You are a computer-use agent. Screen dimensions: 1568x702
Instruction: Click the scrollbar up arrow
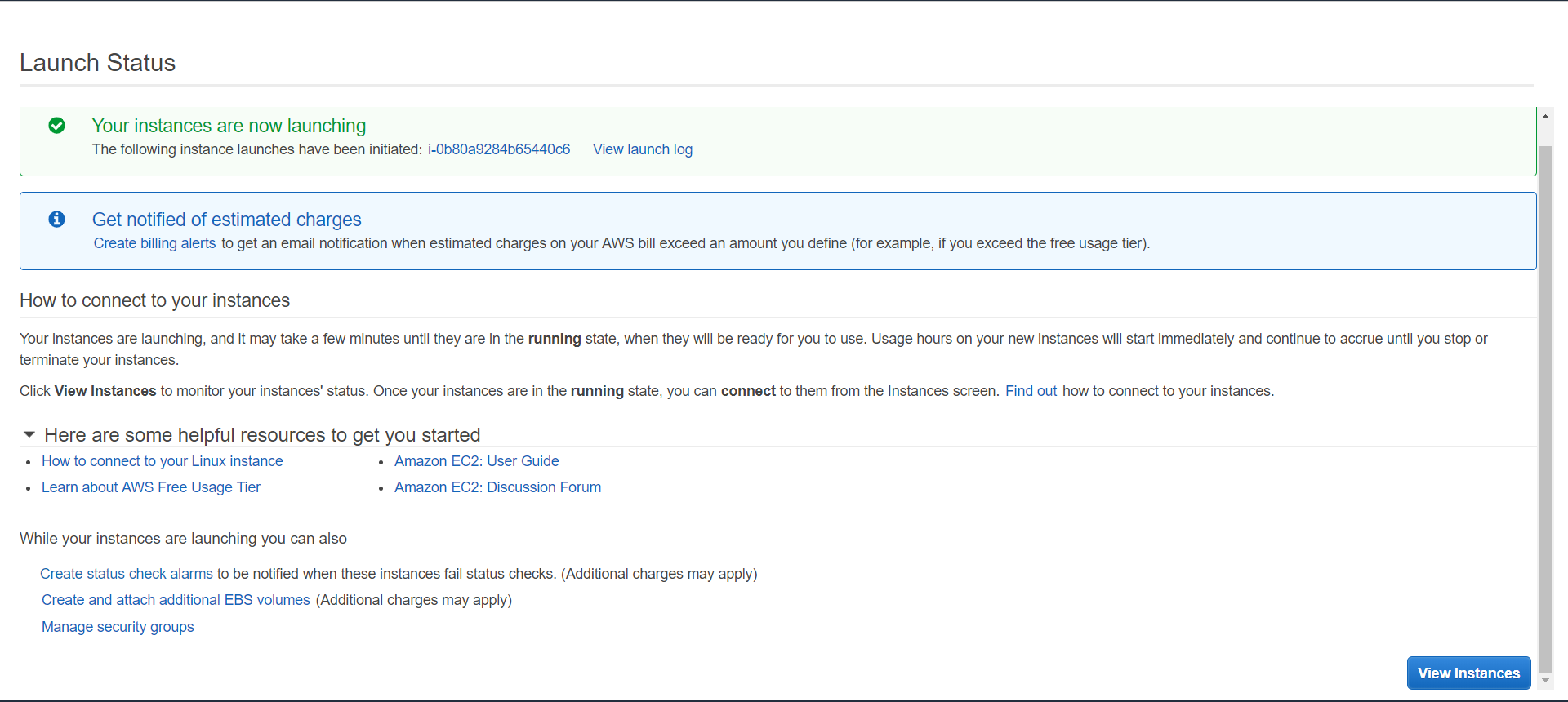point(1545,117)
